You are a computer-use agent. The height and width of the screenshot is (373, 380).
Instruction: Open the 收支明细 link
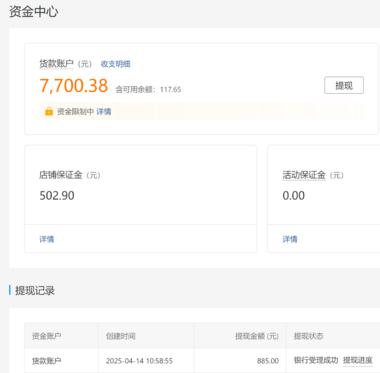coord(115,64)
